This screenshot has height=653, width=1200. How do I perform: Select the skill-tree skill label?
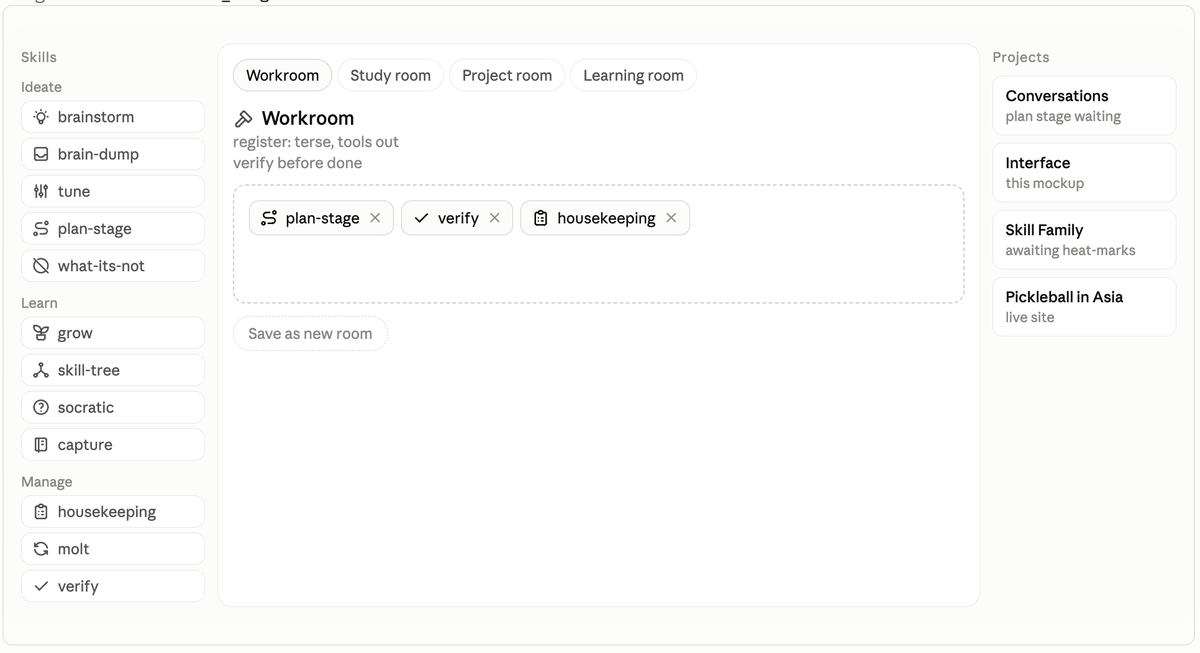[x=89, y=370]
